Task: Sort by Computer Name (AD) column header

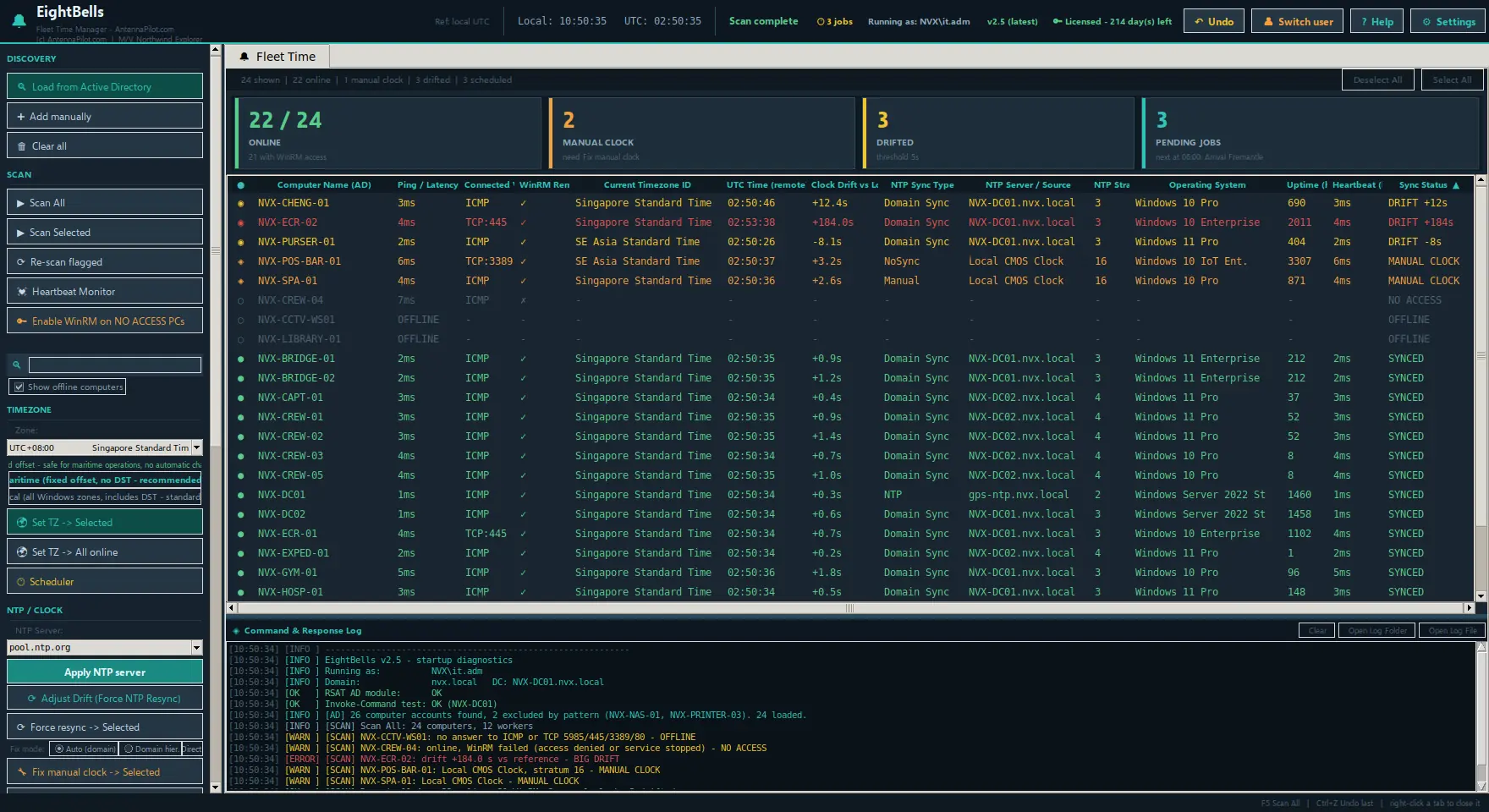Action: 324,185
